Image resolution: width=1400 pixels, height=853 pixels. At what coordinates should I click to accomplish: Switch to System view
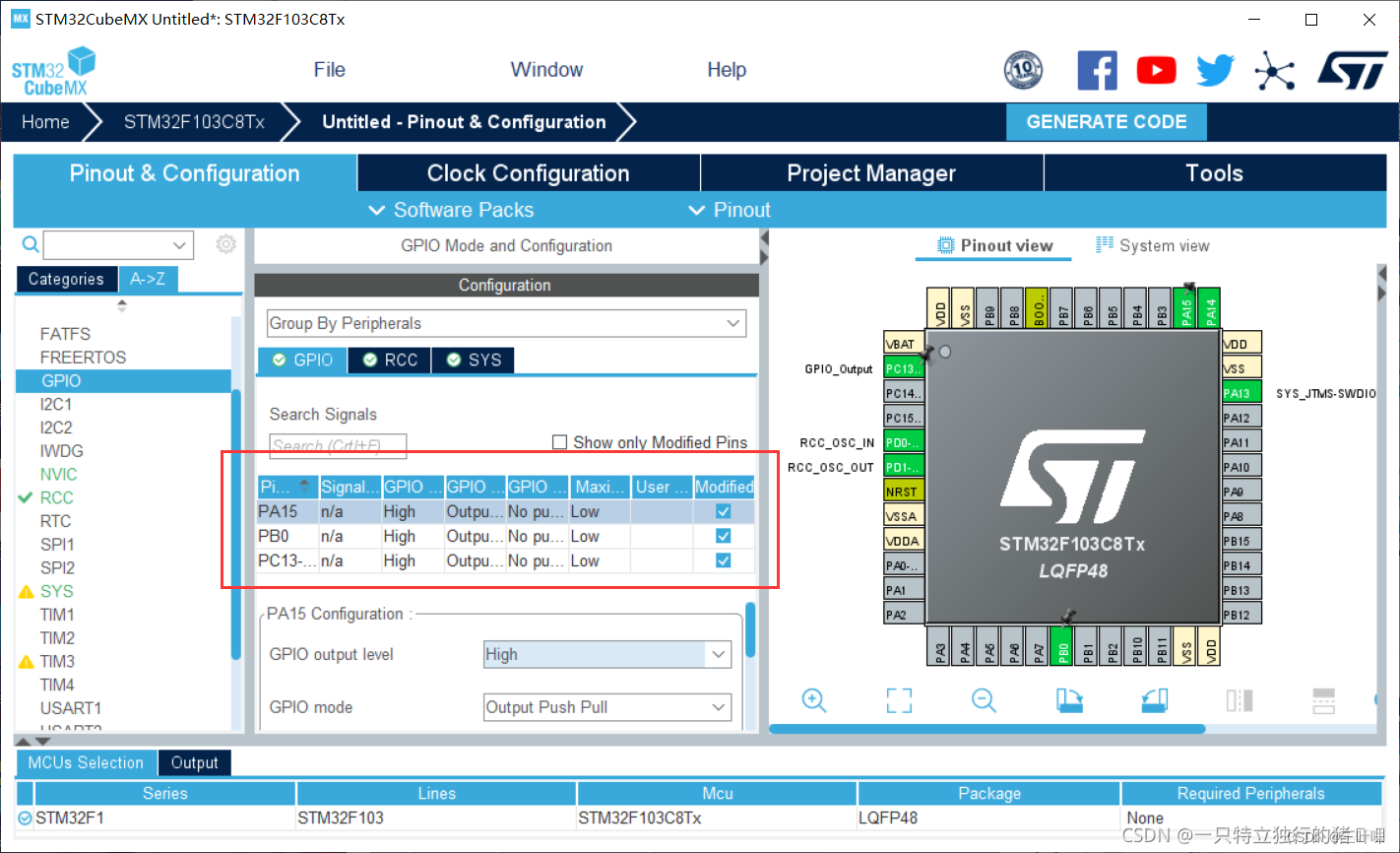(x=1153, y=245)
